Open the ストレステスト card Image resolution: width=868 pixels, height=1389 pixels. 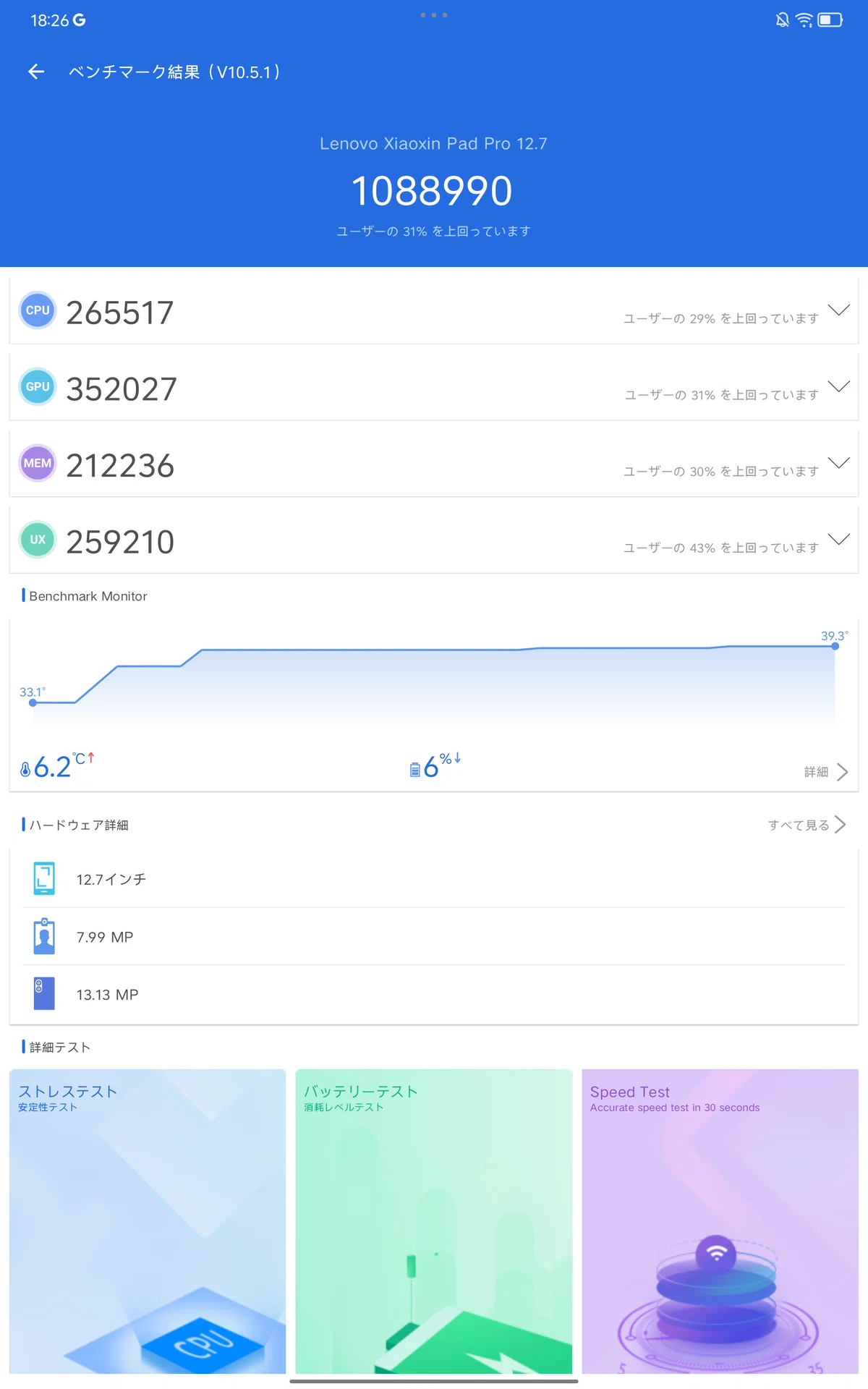coord(148,1221)
